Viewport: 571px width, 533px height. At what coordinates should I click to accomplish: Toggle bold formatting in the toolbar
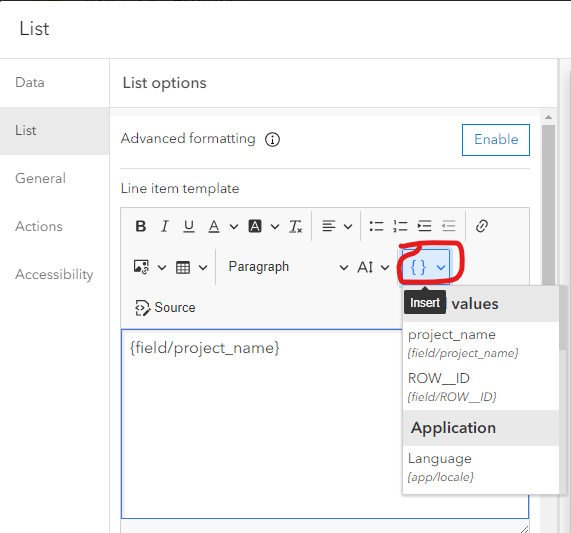(x=141, y=226)
